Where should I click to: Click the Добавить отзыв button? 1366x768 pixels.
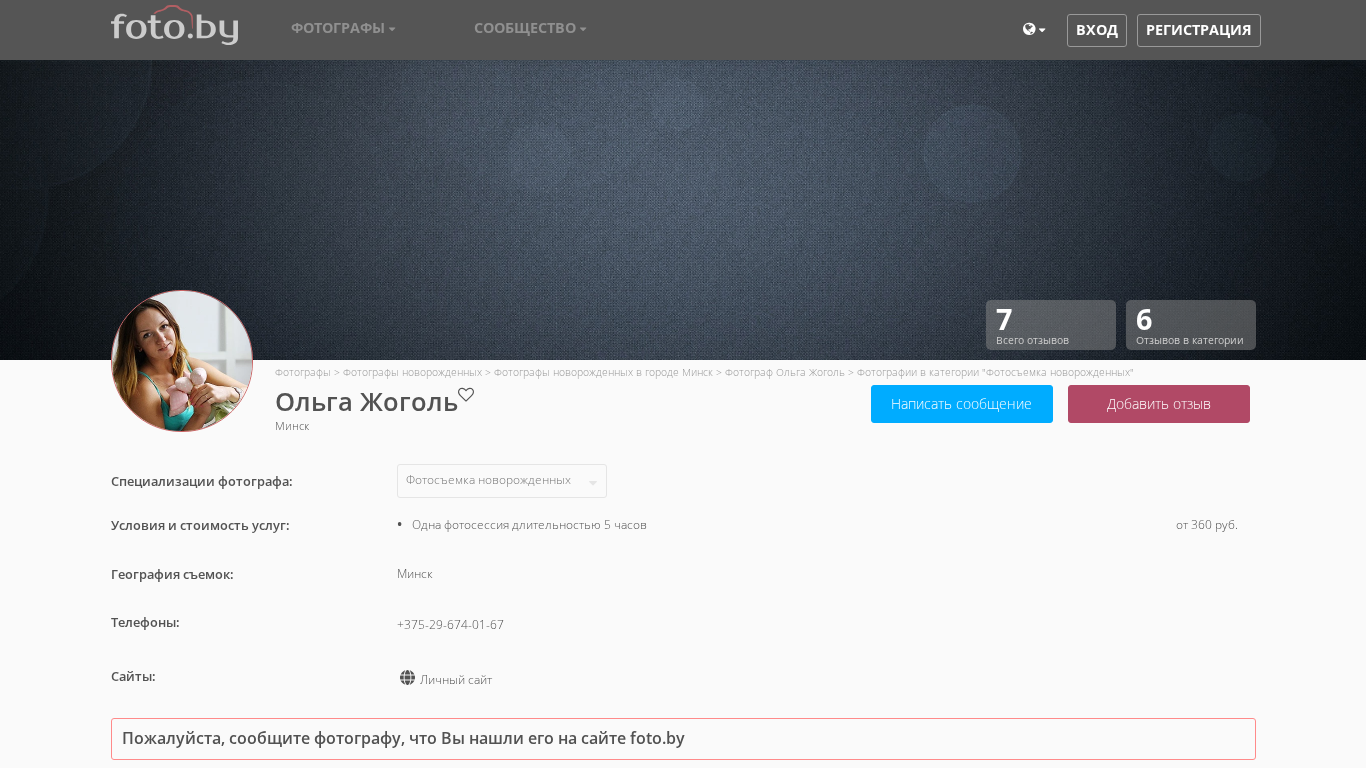point(1159,404)
